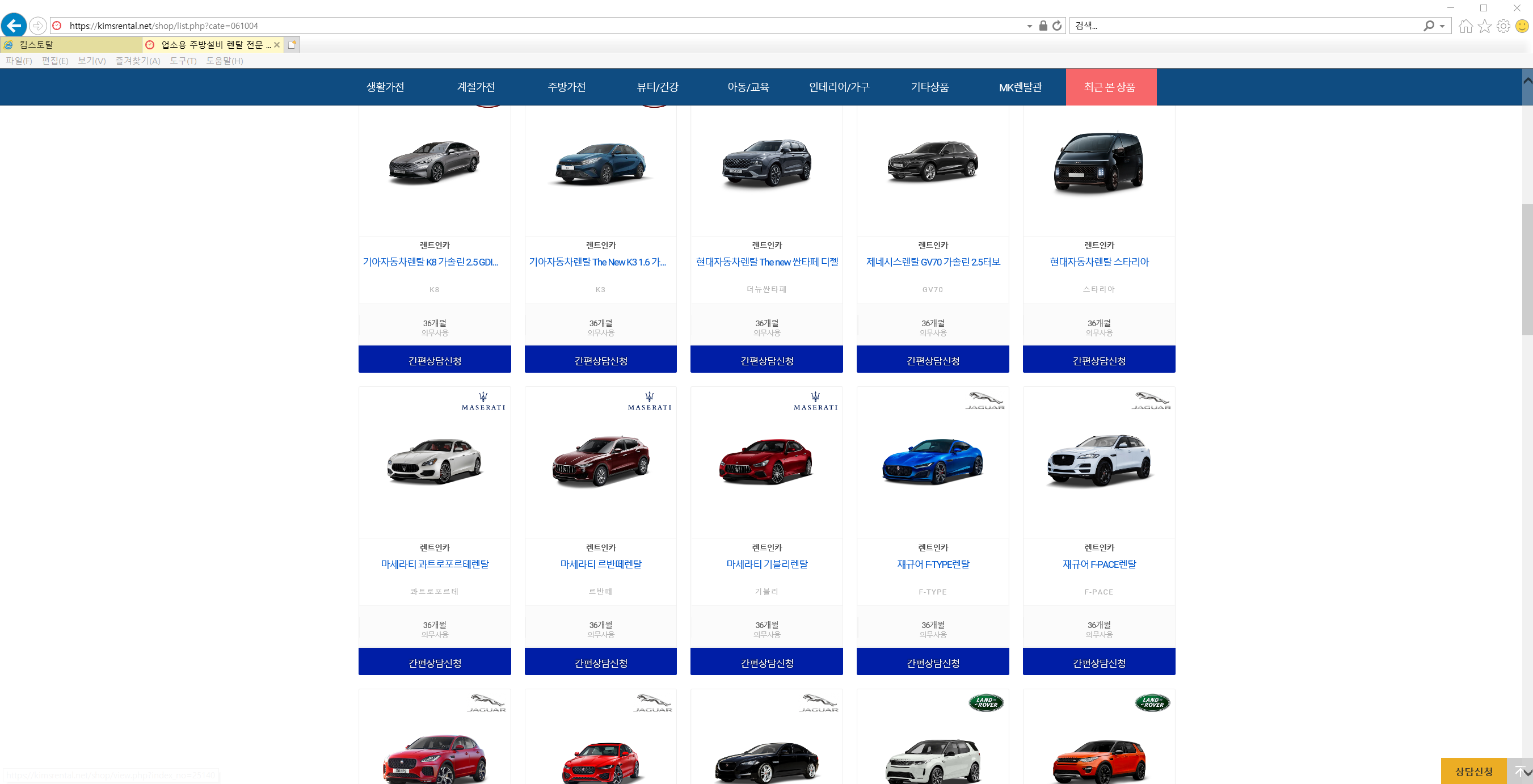Click the white Maserati Quattroporte image
This screenshot has width=1533, height=784.
pyautogui.click(x=435, y=462)
